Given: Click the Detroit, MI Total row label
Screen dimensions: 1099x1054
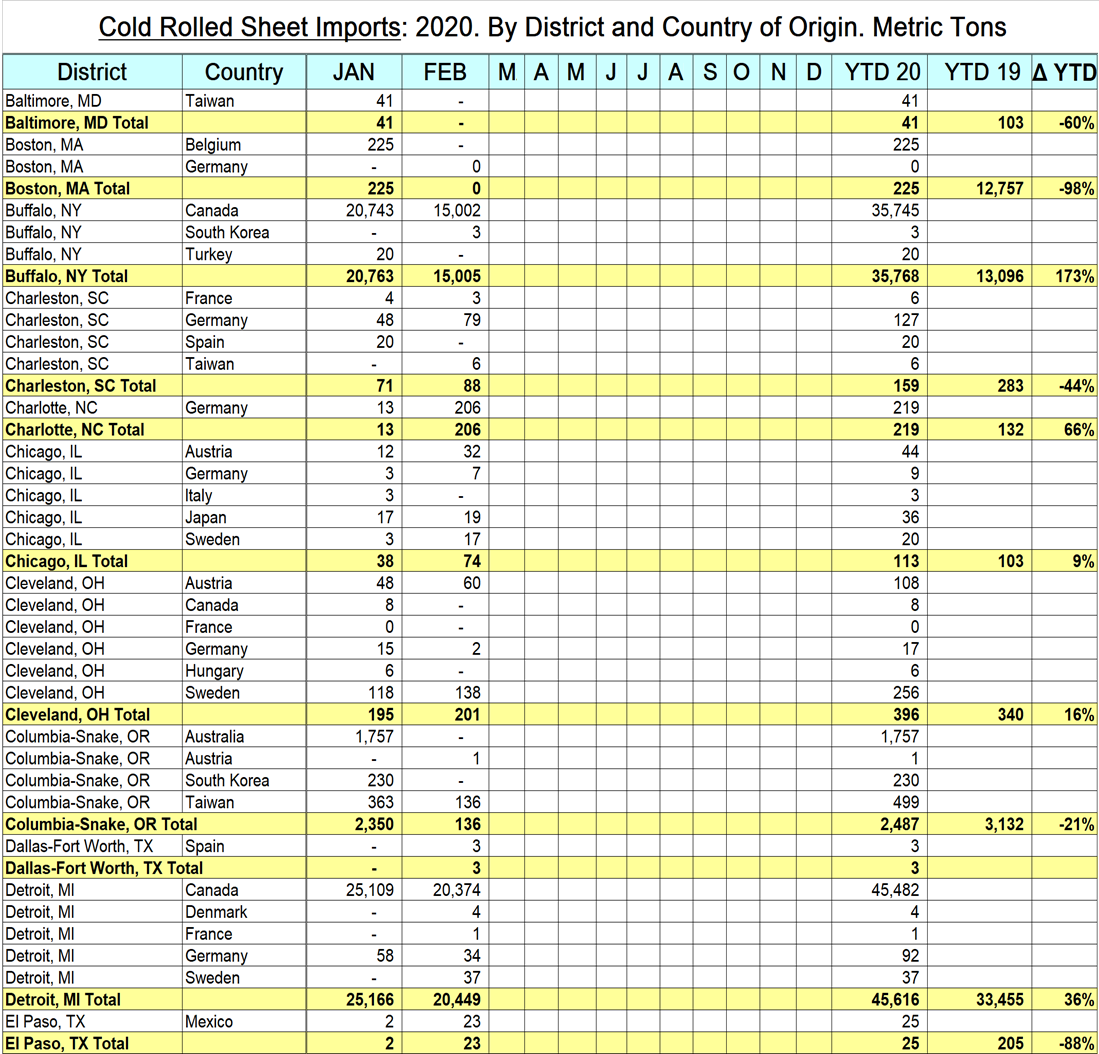Looking at the screenshot, I should (63, 999).
